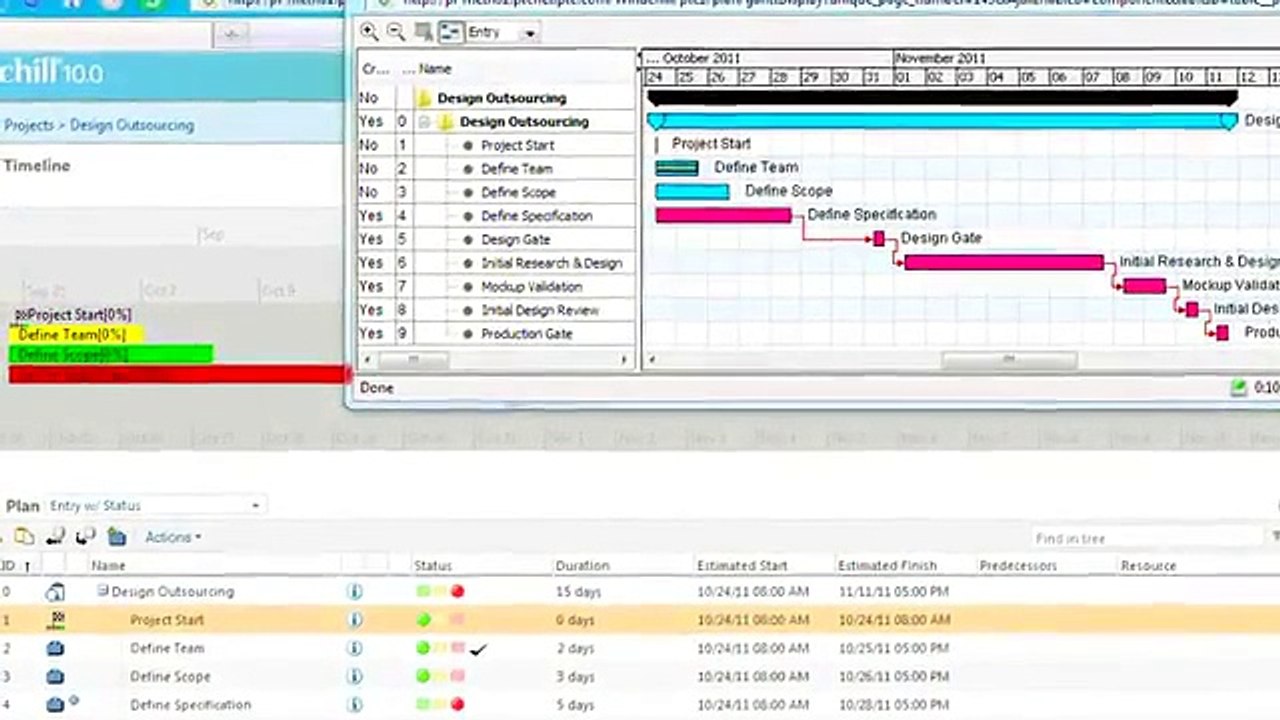Click the cyan Define Scope Gantt bar
The height and width of the screenshot is (720, 1280).
692,192
